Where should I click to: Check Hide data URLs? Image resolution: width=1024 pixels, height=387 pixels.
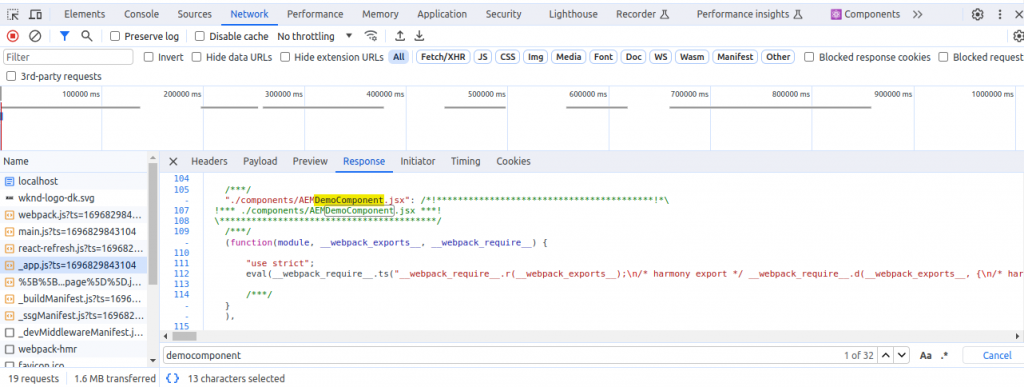[196, 57]
